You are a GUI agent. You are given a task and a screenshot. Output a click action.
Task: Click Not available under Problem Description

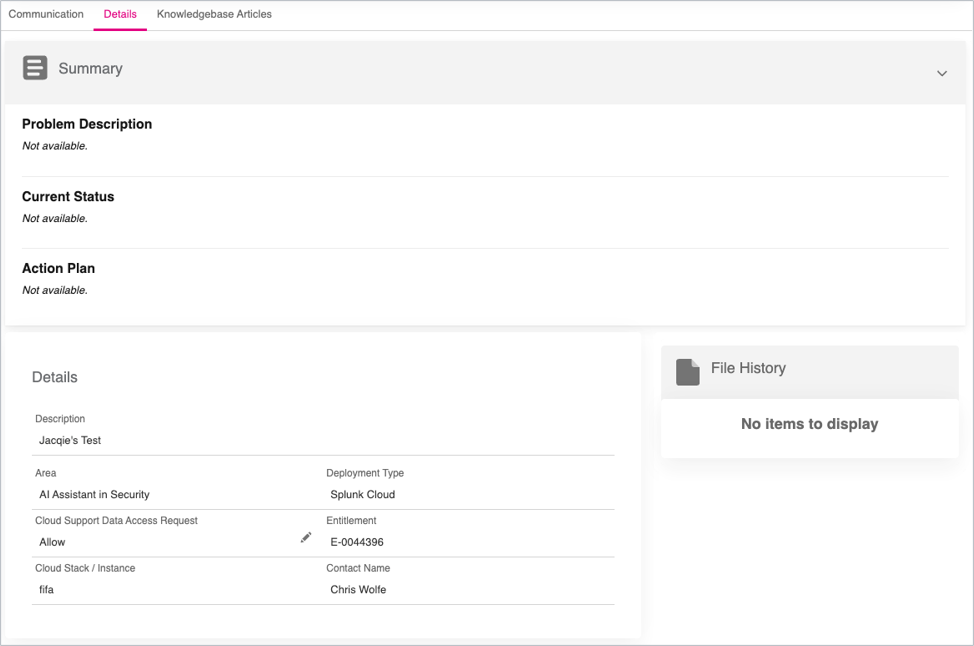coord(55,146)
